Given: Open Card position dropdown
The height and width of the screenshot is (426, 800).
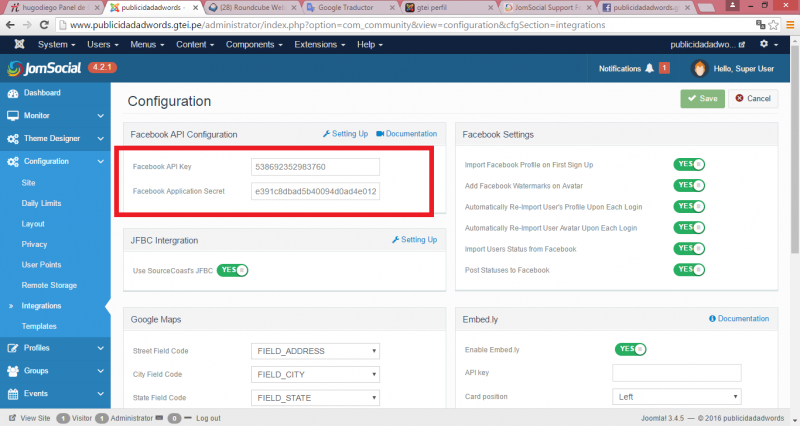Looking at the screenshot, I should point(677,396).
